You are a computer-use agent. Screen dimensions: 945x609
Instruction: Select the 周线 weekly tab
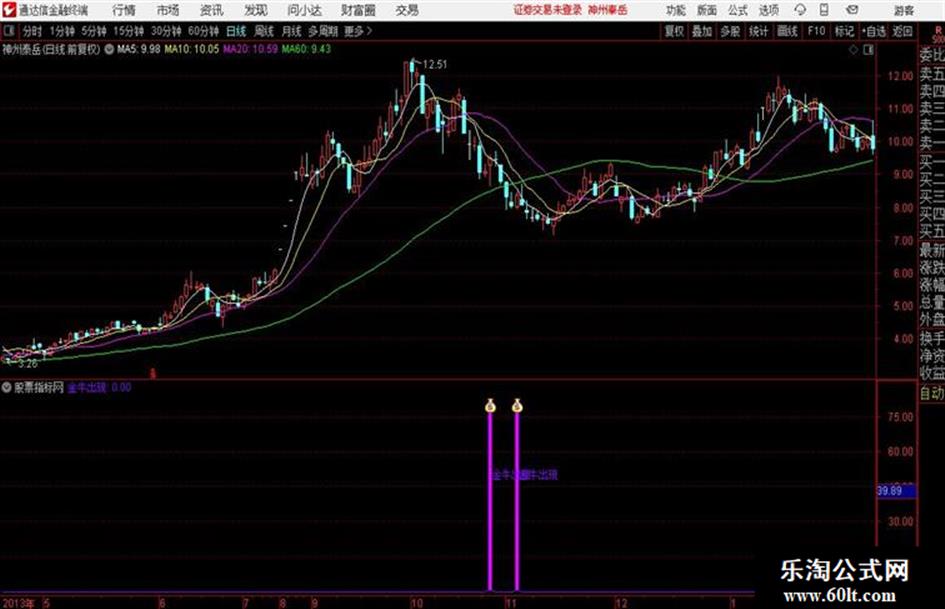(x=264, y=31)
